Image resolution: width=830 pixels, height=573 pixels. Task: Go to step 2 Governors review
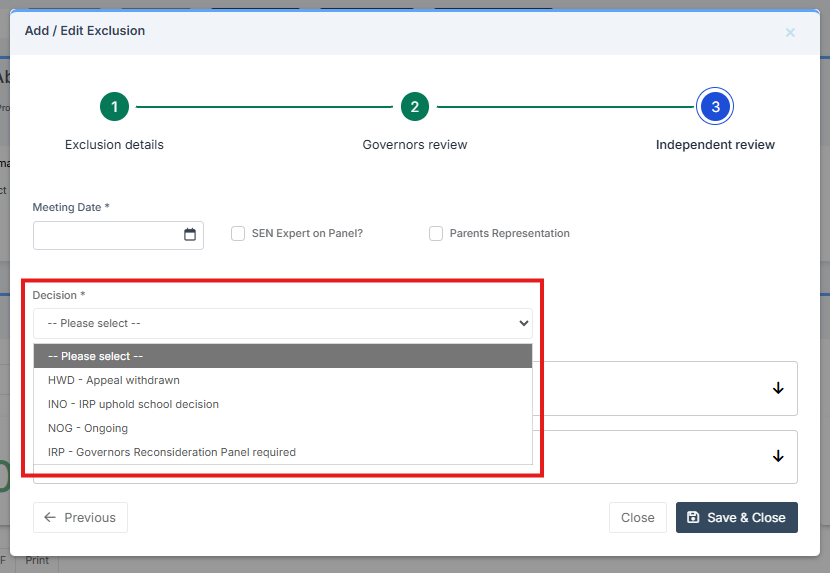(415, 106)
